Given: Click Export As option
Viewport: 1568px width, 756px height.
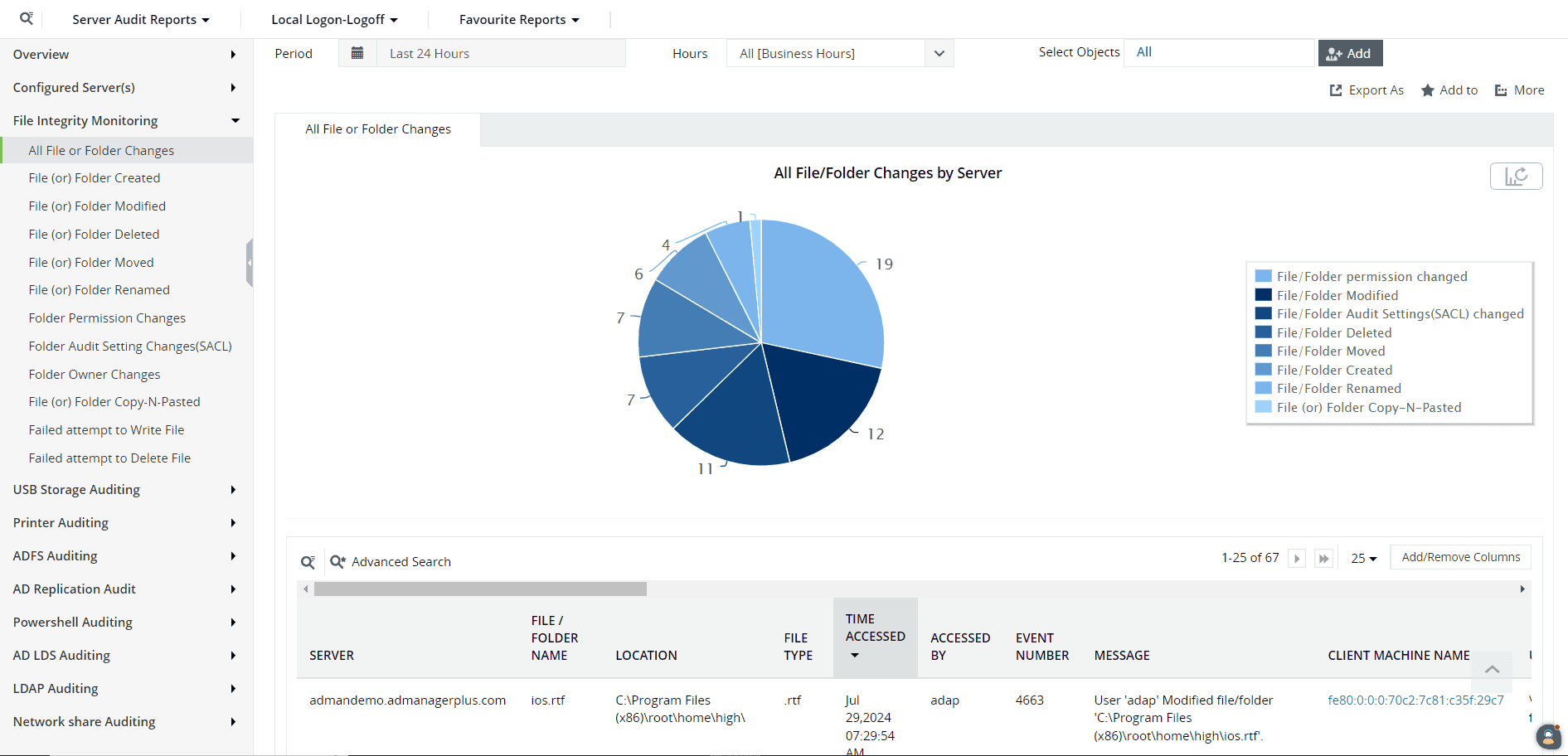Looking at the screenshot, I should pyautogui.click(x=1367, y=90).
